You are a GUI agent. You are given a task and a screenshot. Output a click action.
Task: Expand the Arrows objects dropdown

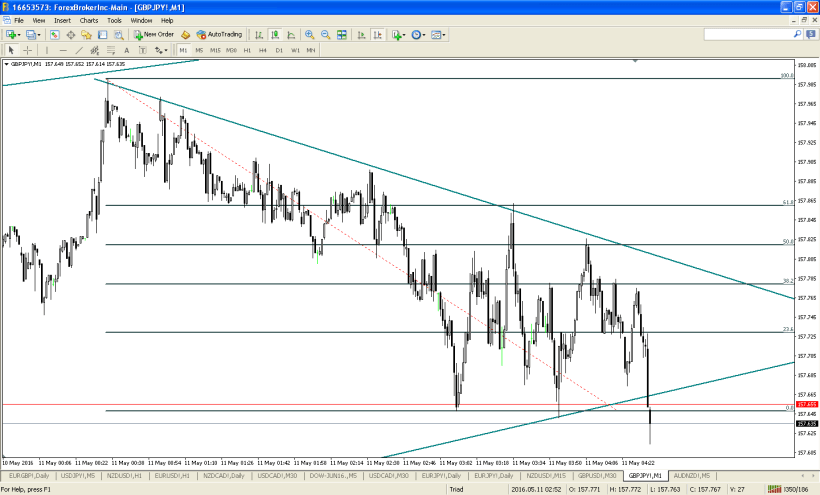pyautogui.click(x=166, y=50)
